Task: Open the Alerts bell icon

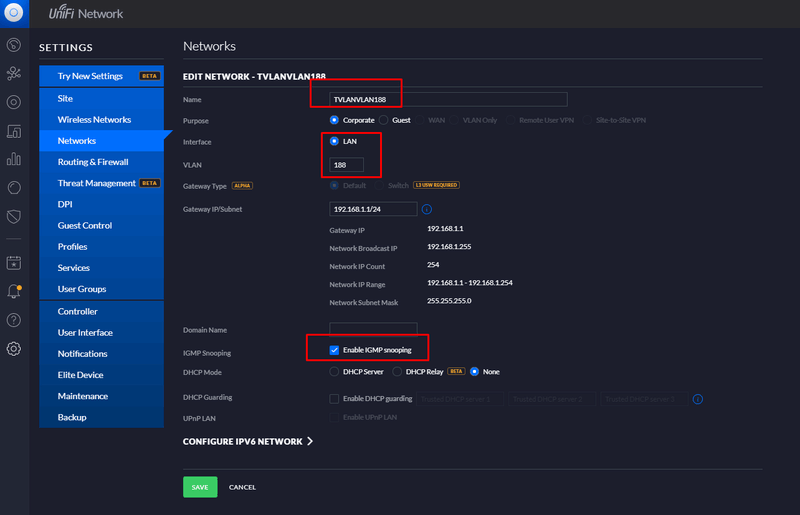Action: pos(14,291)
